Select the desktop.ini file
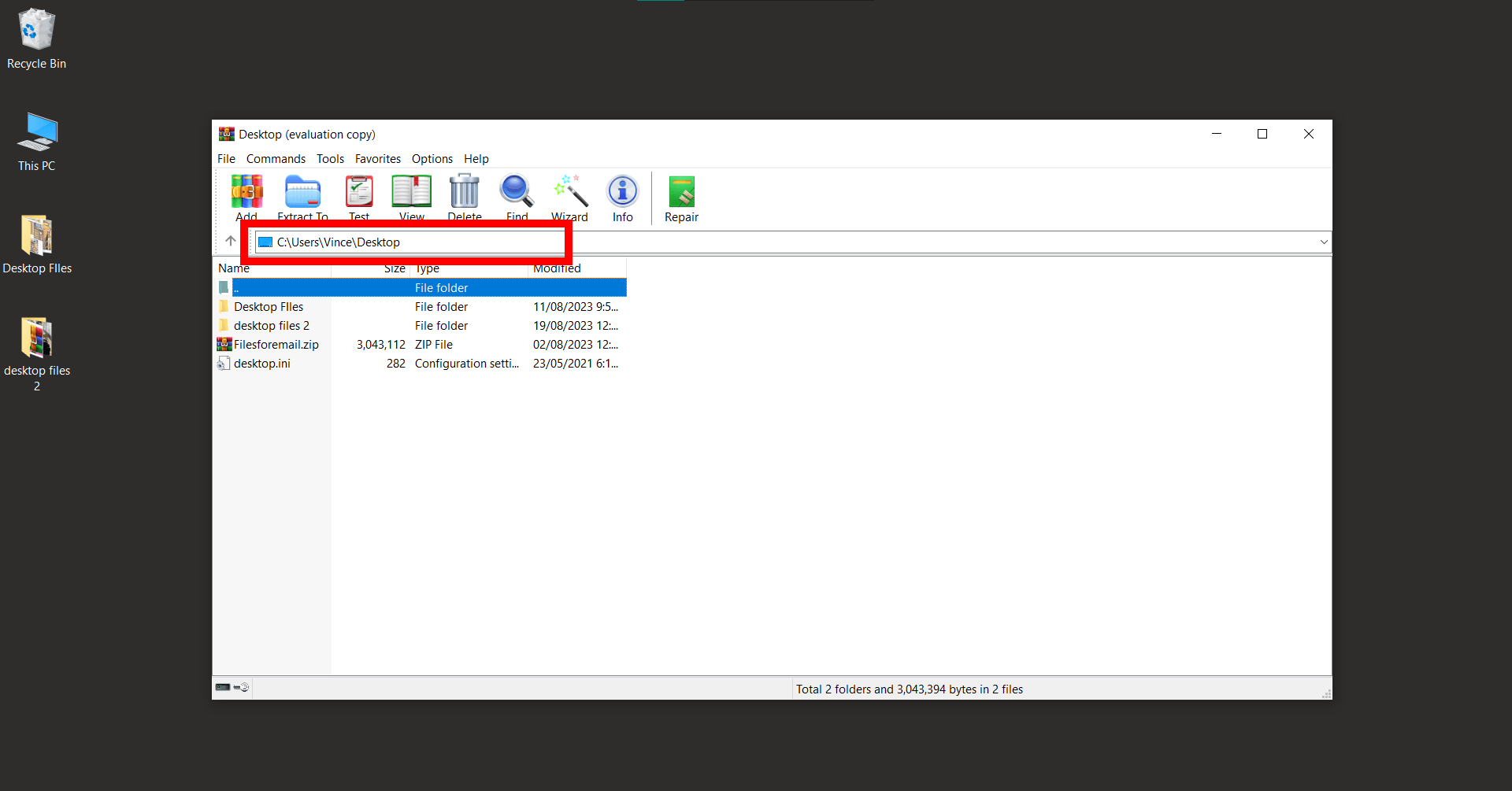Screen dimensions: 1512x791 coord(261,363)
